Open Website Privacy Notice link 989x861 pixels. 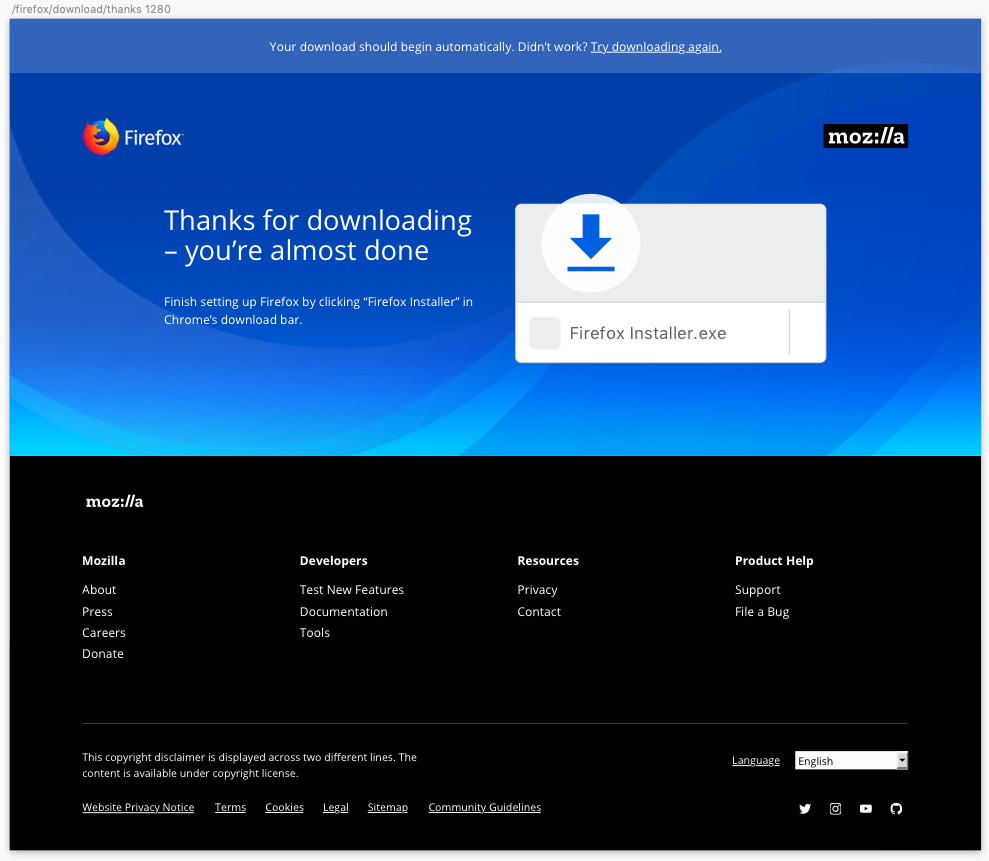138,807
